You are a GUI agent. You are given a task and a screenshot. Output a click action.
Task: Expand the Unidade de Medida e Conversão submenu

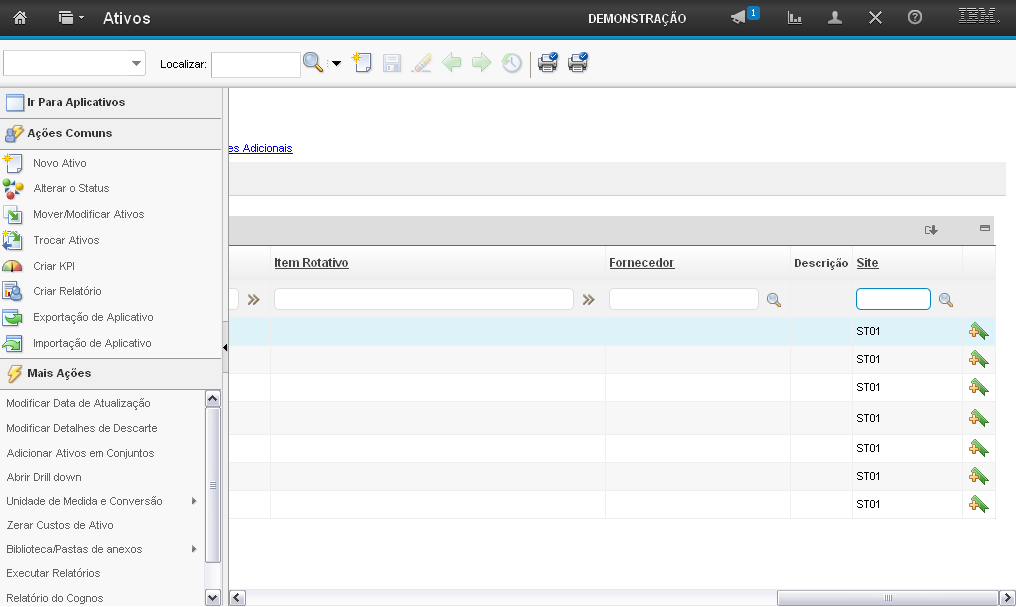(193, 501)
